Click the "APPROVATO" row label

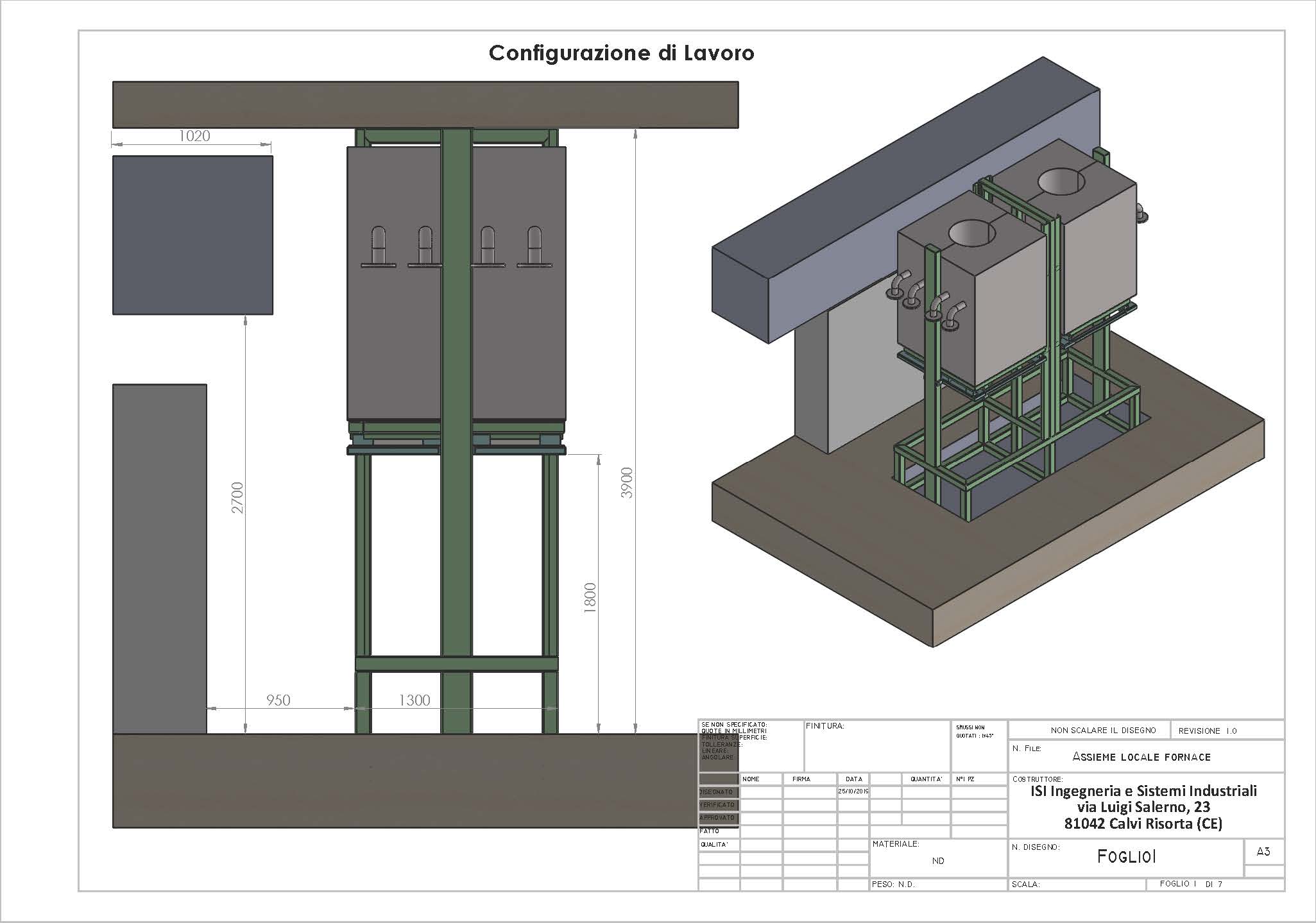tap(717, 818)
